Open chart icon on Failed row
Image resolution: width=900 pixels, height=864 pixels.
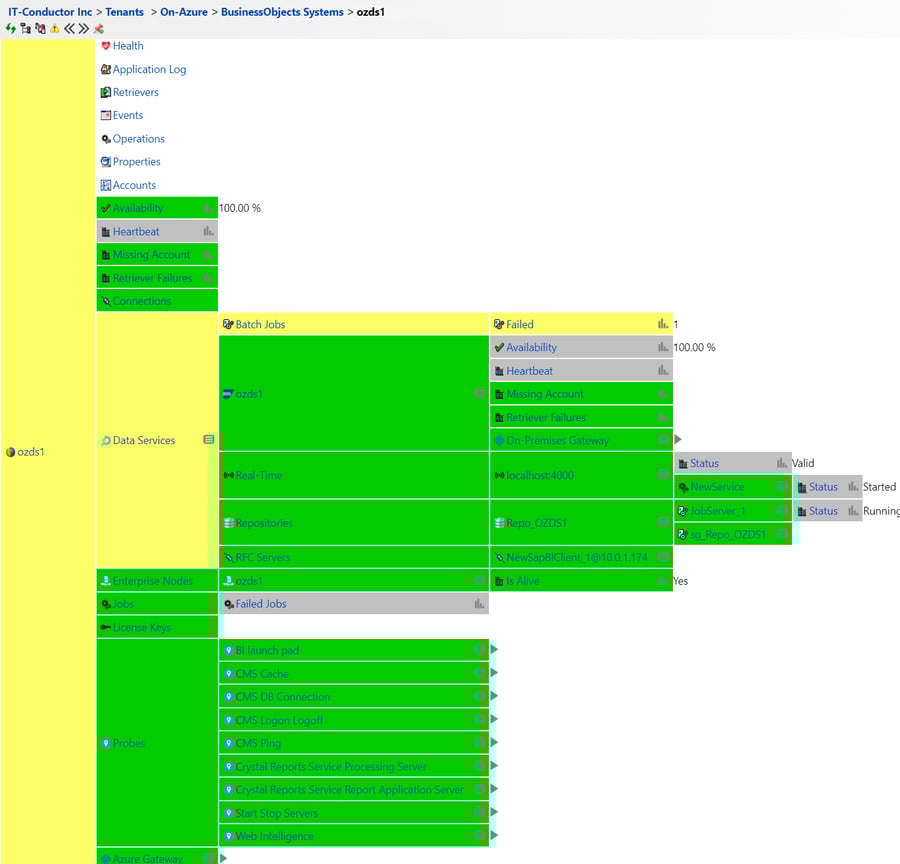coord(663,324)
